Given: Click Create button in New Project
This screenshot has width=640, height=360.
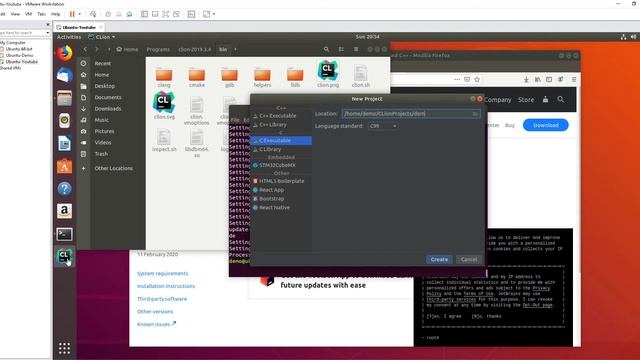Looking at the screenshot, I should (439, 260).
